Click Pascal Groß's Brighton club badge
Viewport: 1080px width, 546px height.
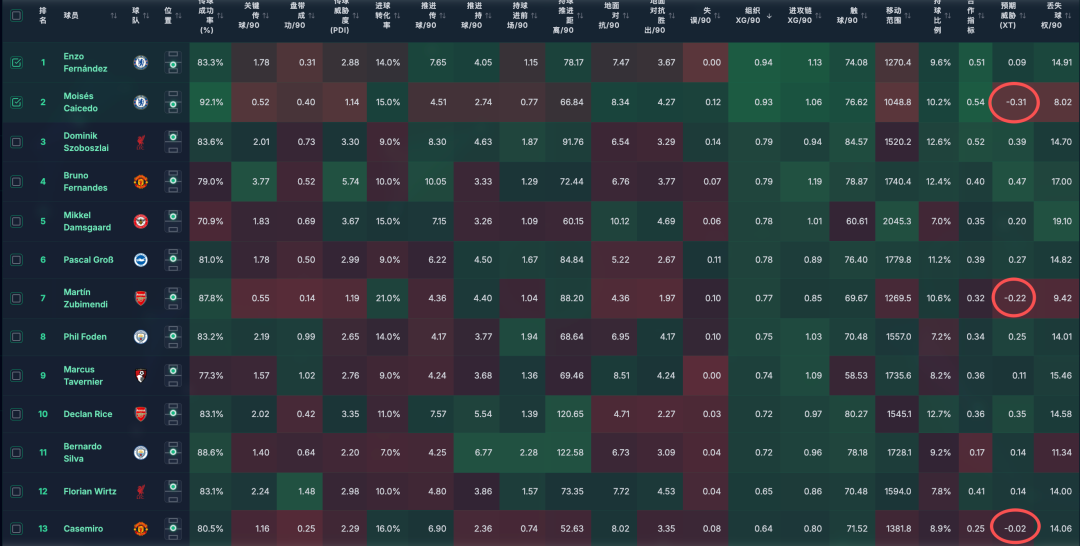tap(141, 260)
